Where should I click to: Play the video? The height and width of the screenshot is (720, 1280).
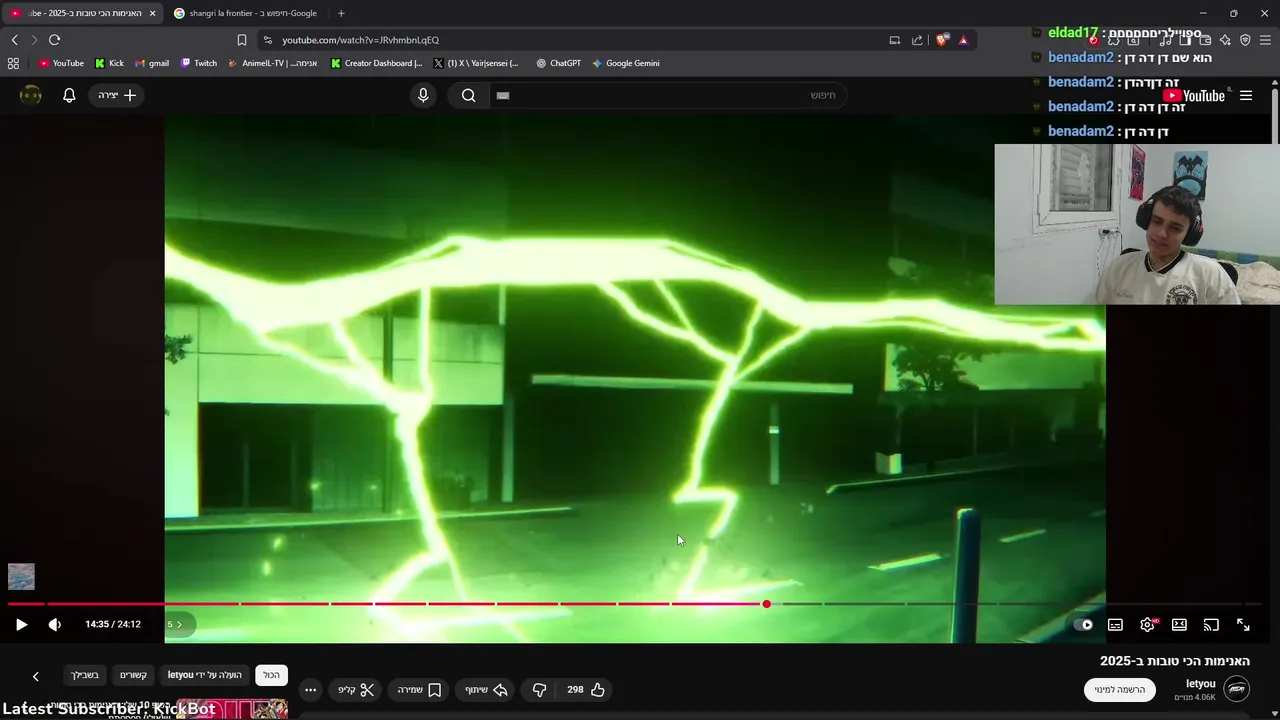pyautogui.click(x=21, y=624)
